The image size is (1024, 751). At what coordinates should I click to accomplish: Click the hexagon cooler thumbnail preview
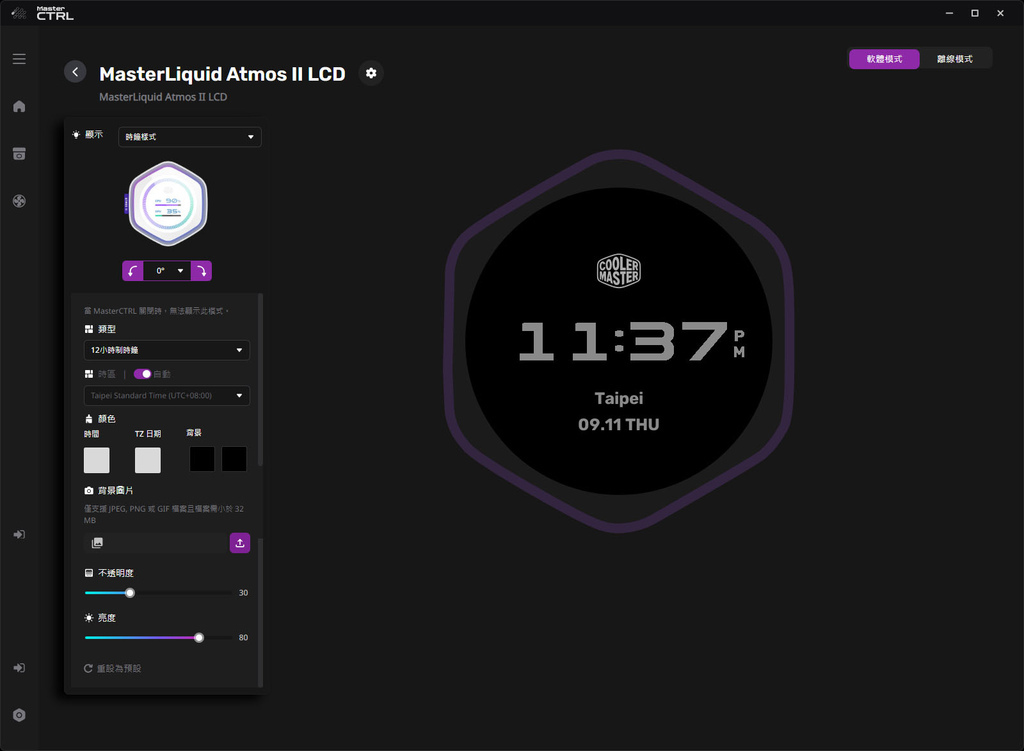point(167,204)
